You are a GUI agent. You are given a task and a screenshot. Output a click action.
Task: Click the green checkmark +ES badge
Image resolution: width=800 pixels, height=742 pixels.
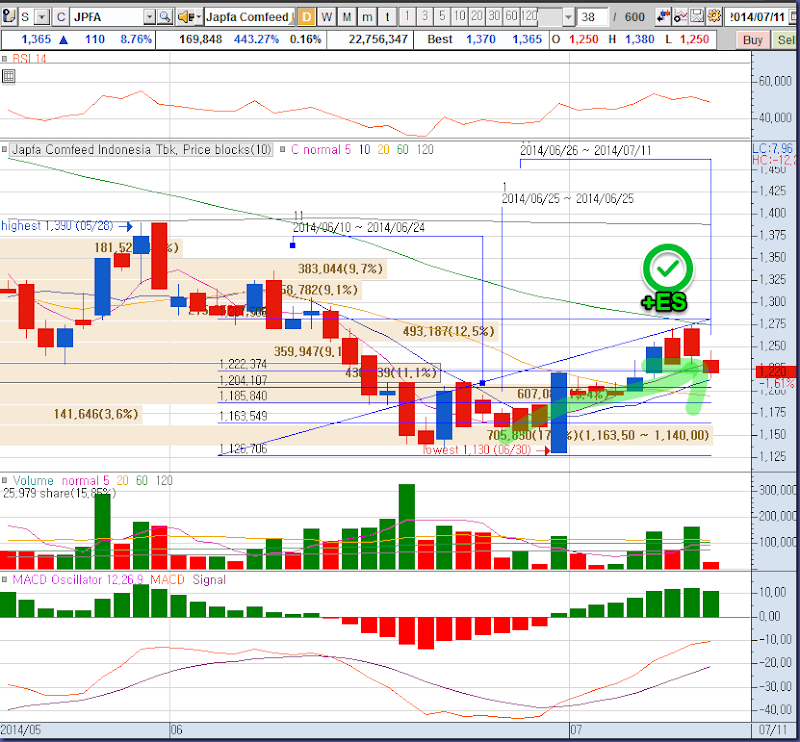point(667,279)
